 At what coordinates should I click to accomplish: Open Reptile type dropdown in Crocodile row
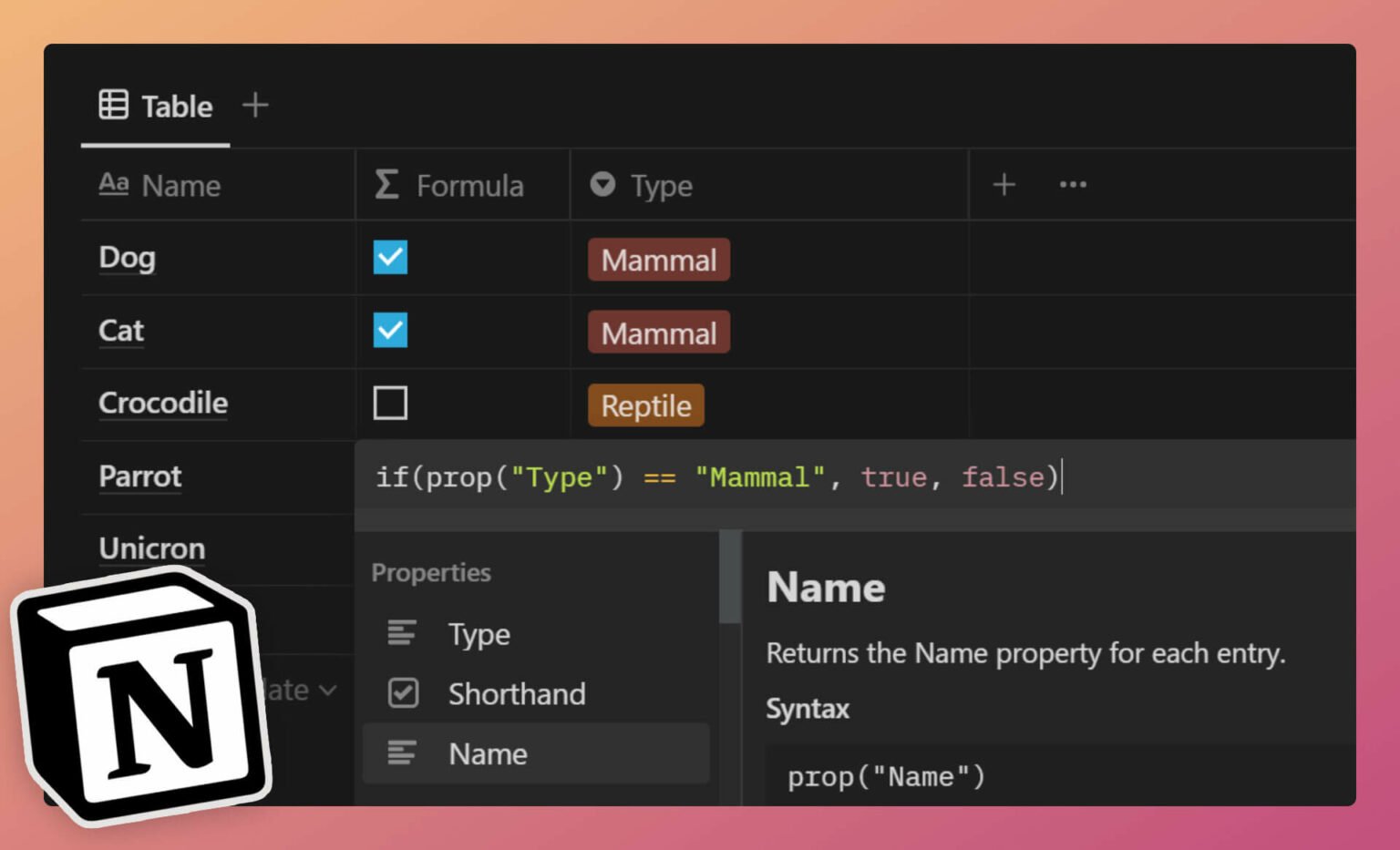[645, 406]
